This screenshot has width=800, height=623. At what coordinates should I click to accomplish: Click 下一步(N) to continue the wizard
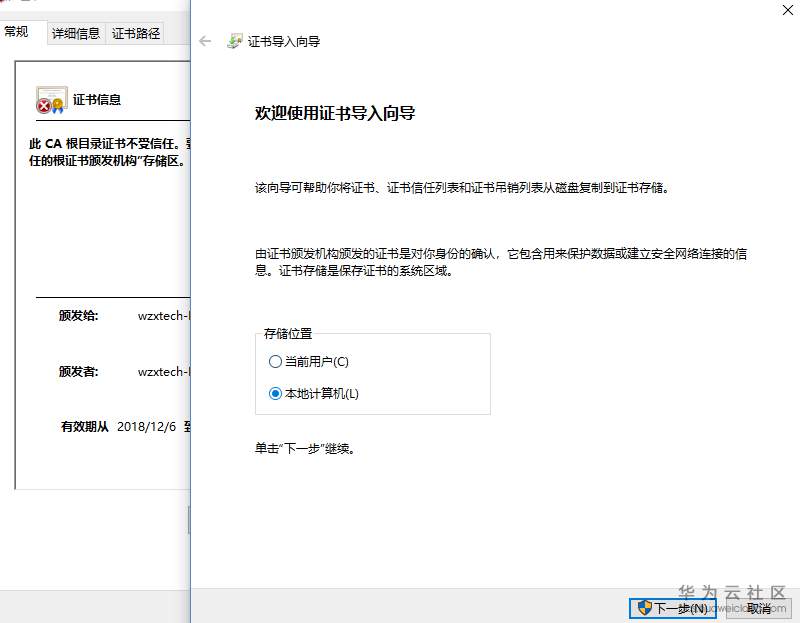click(675, 608)
